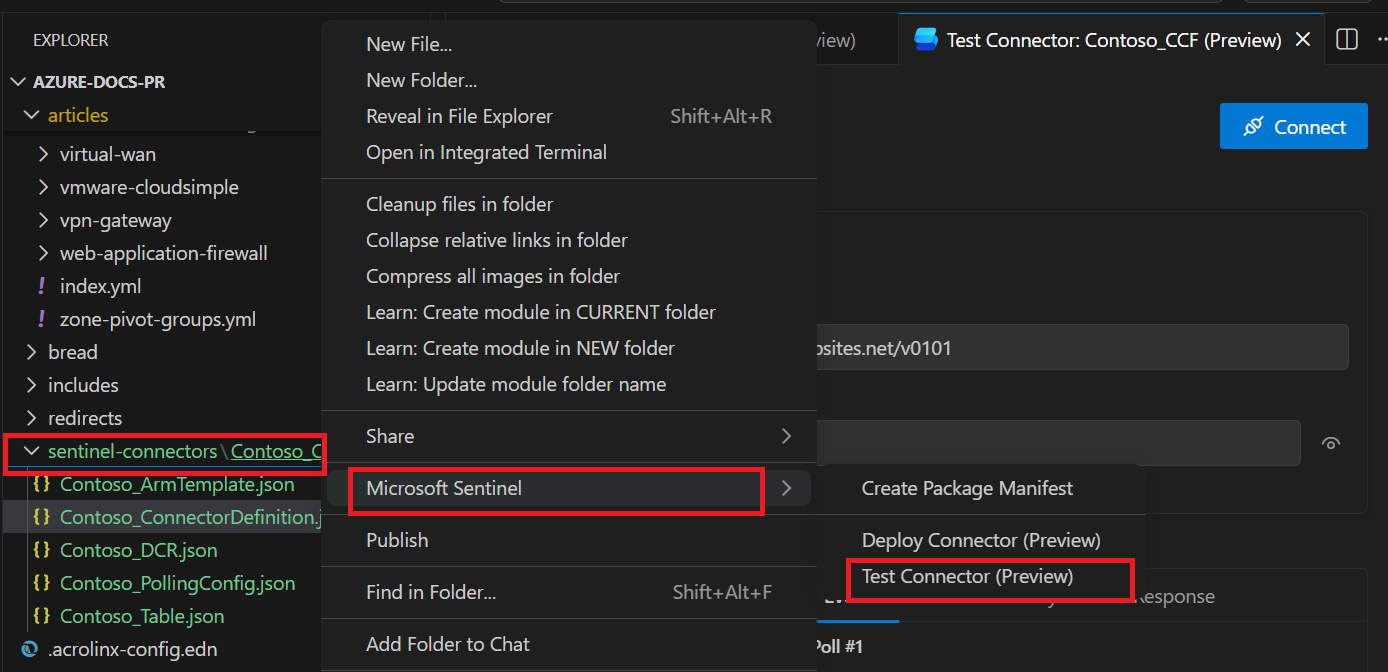The height and width of the screenshot is (672, 1388).
Task: Expand the Share submenu arrow
Action: click(786, 436)
